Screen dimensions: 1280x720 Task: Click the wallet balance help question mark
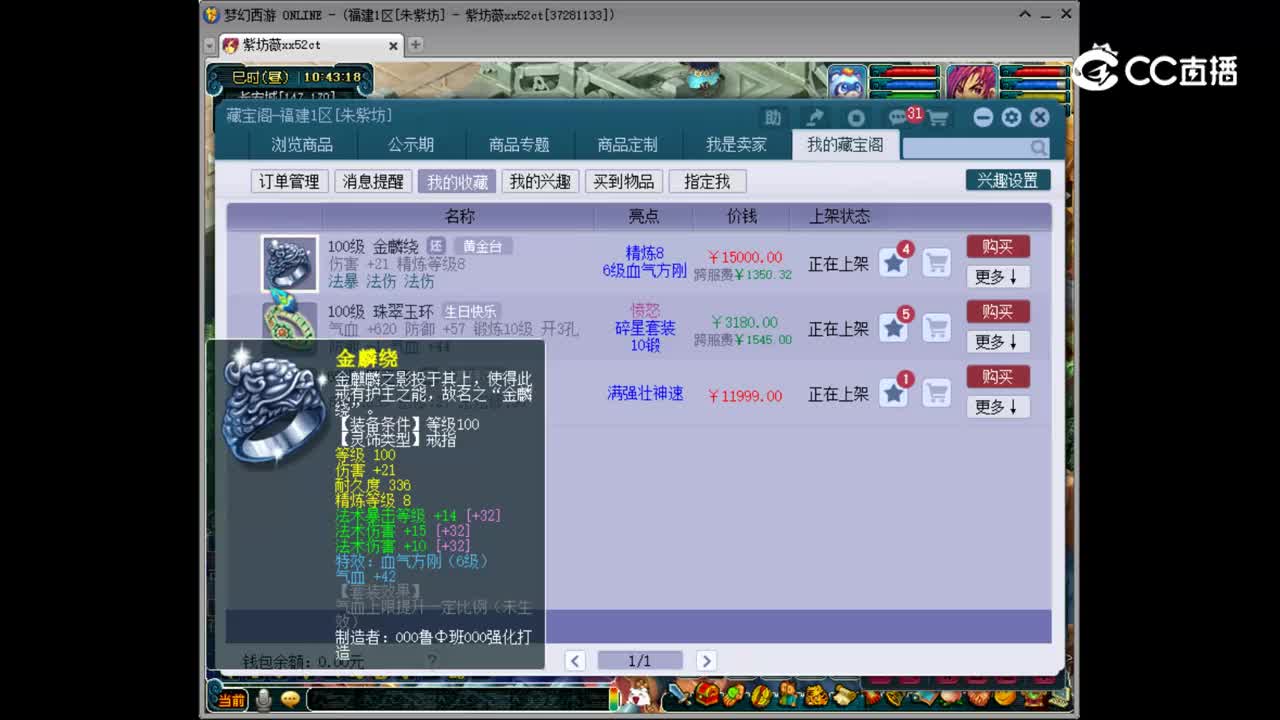point(432,661)
